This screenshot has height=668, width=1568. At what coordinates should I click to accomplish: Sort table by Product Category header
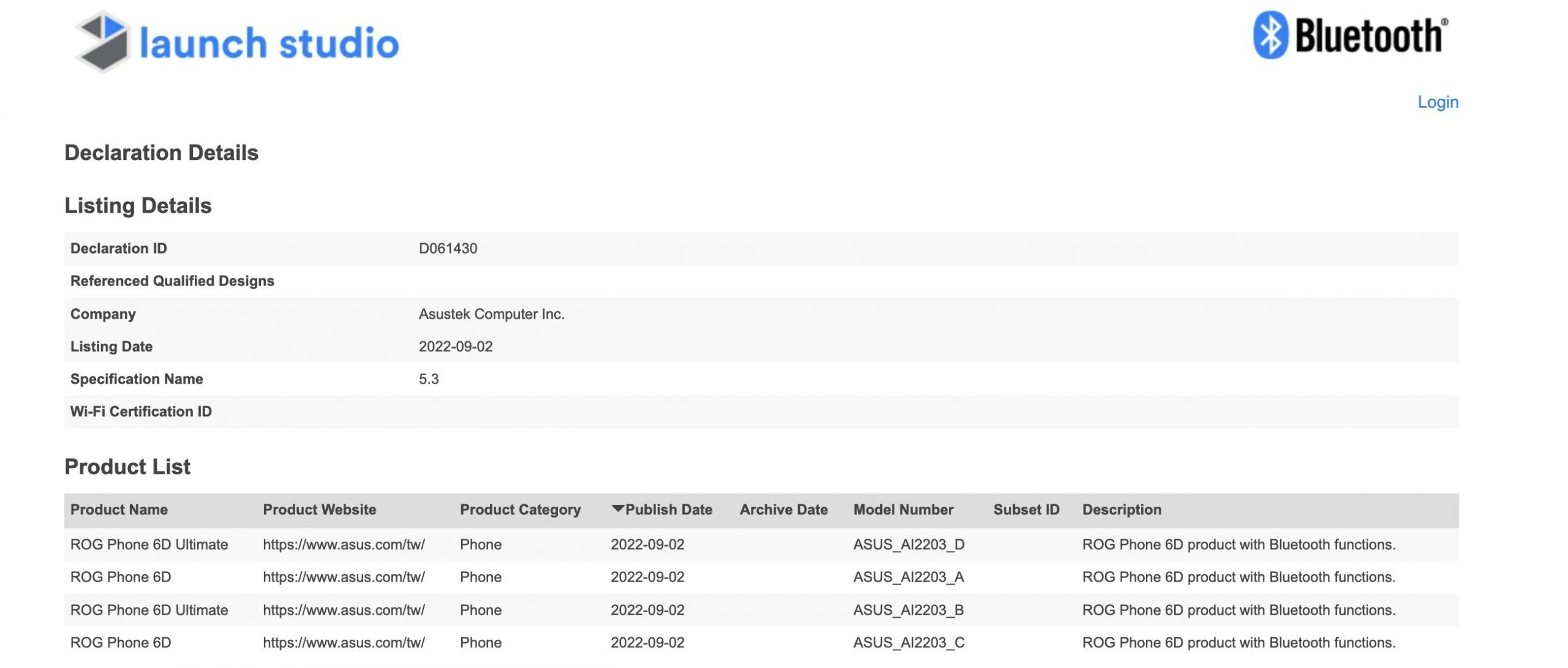tap(520, 510)
